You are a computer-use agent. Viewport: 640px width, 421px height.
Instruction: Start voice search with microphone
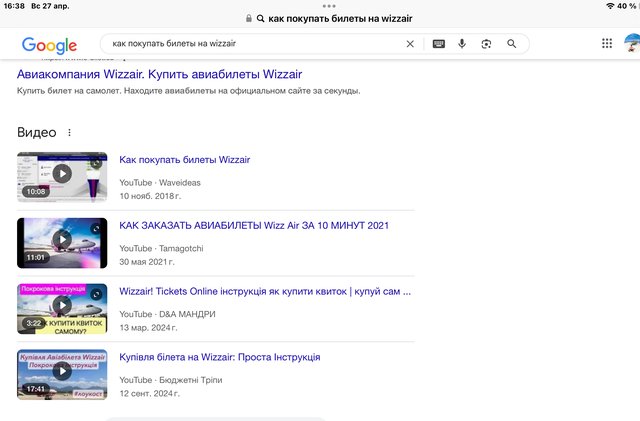[462, 44]
